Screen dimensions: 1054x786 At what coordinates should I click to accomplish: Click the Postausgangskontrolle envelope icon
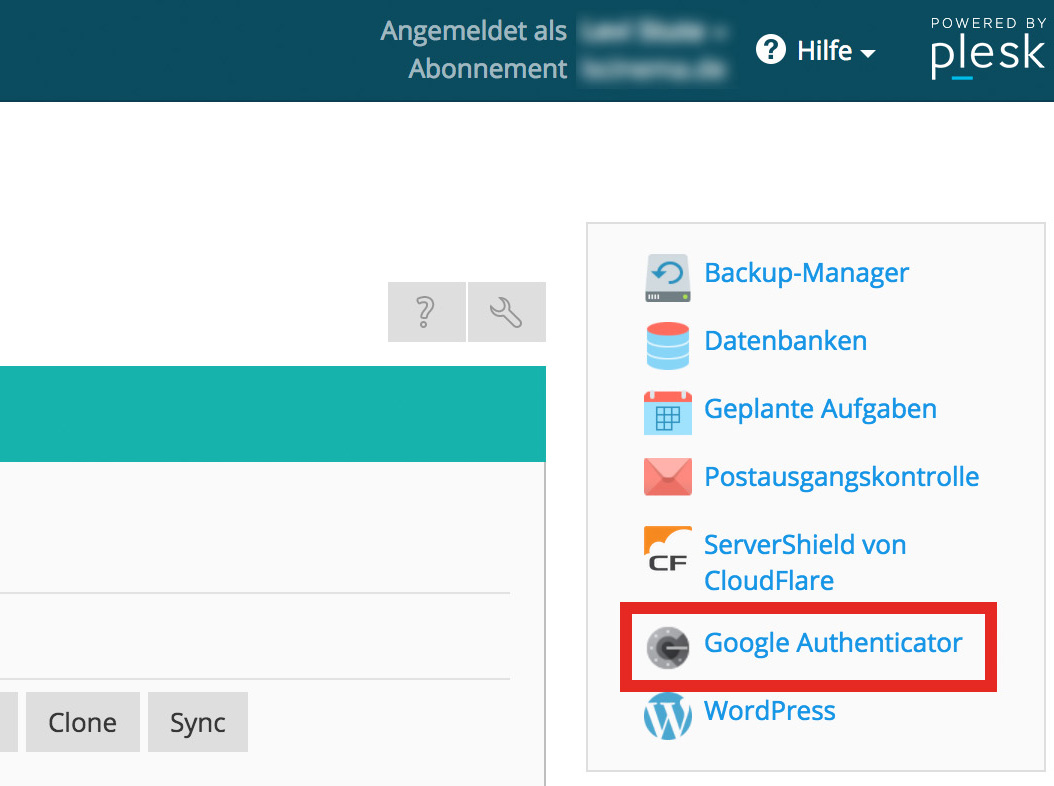point(667,478)
